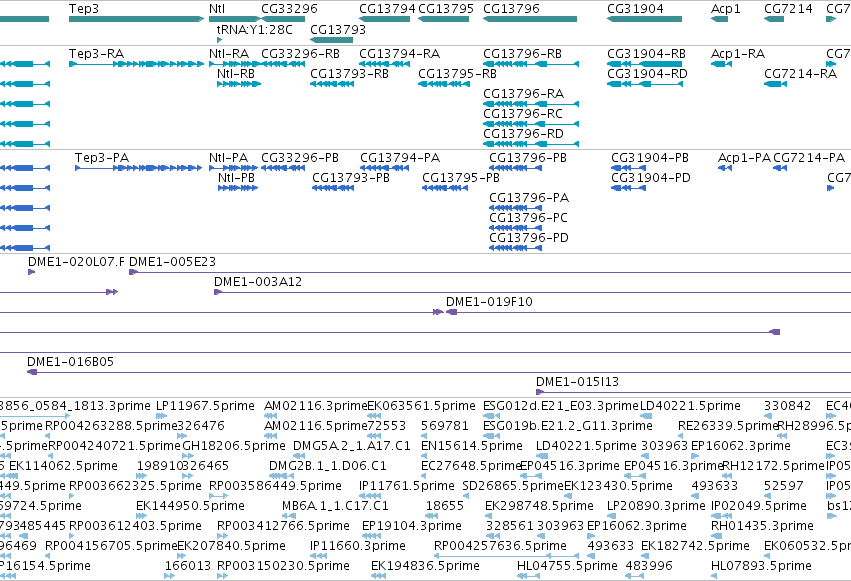Click the CG31904-PD protein label

[x=651, y=178]
